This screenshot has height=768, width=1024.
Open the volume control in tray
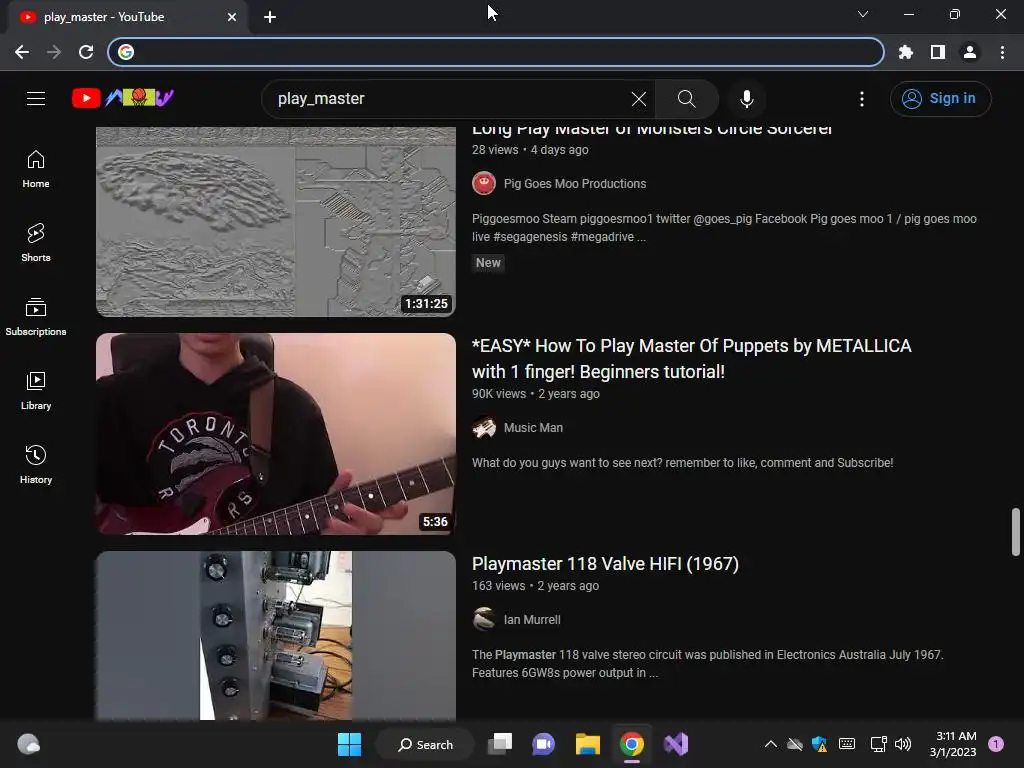(903, 744)
